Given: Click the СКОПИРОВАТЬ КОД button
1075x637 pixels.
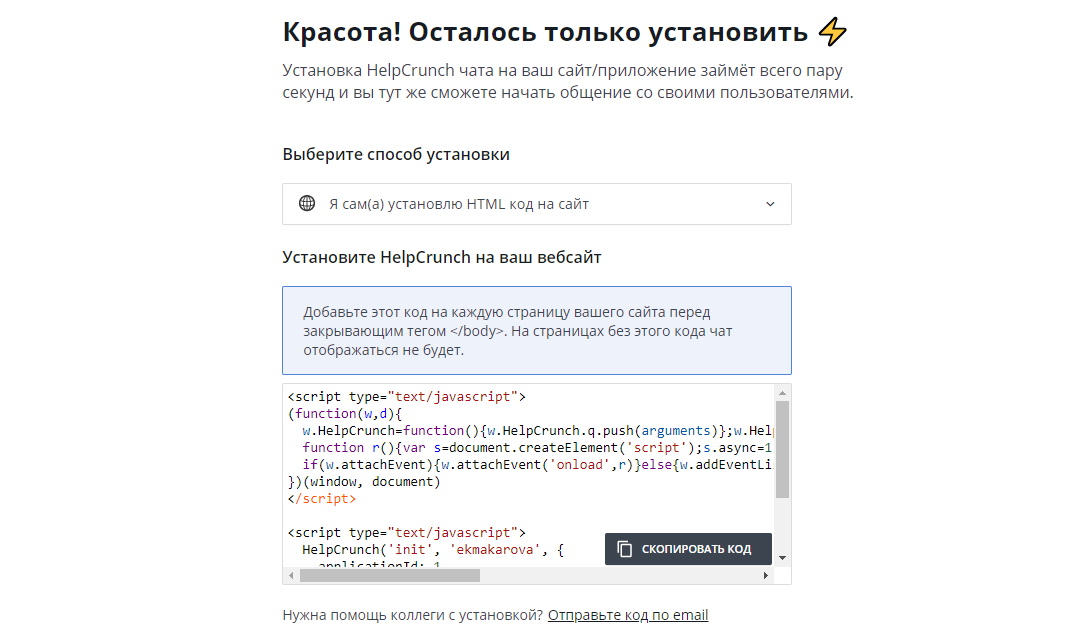Looking at the screenshot, I should [x=688, y=549].
